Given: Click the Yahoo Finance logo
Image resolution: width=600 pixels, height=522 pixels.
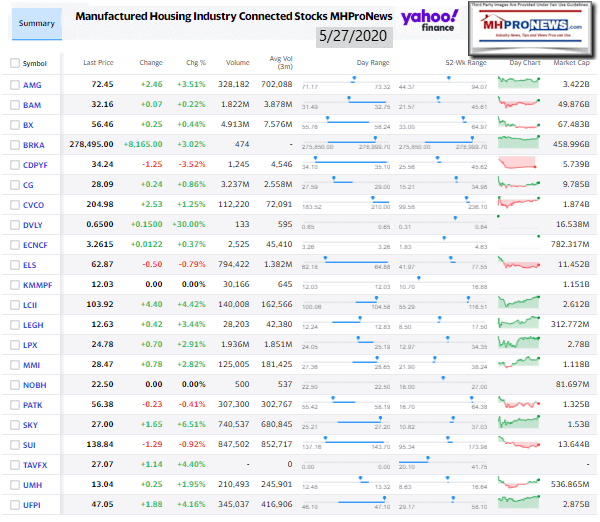Looking at the screenshot, I should point(430,20).
